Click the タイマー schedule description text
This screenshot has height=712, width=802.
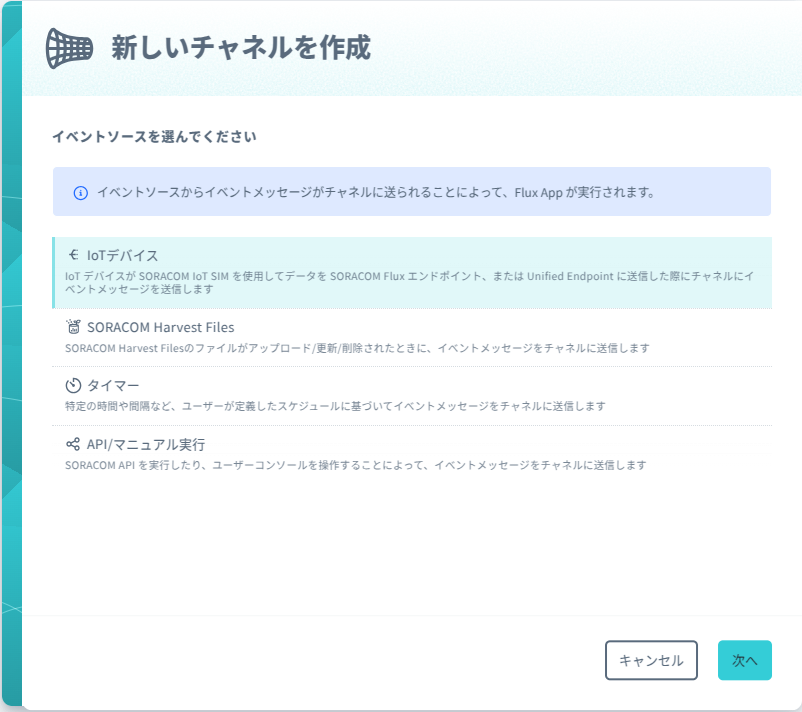(x=335, y=406)
